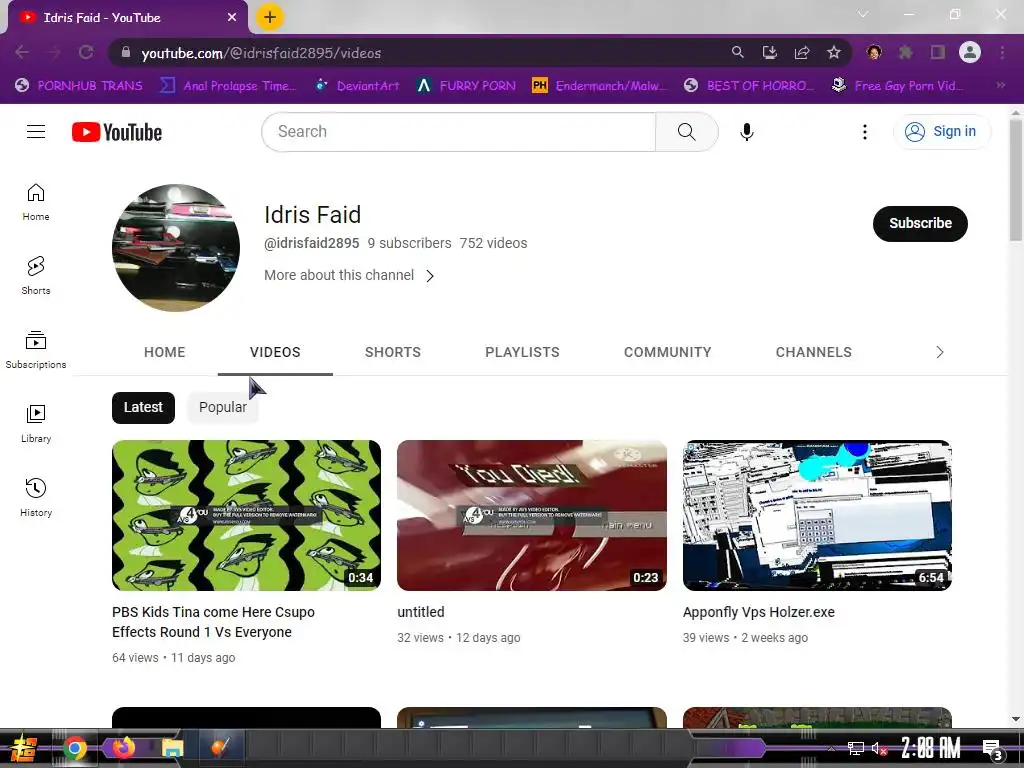Click title 'Apponfly Vps Holzer.exe'

coord(759,613)
